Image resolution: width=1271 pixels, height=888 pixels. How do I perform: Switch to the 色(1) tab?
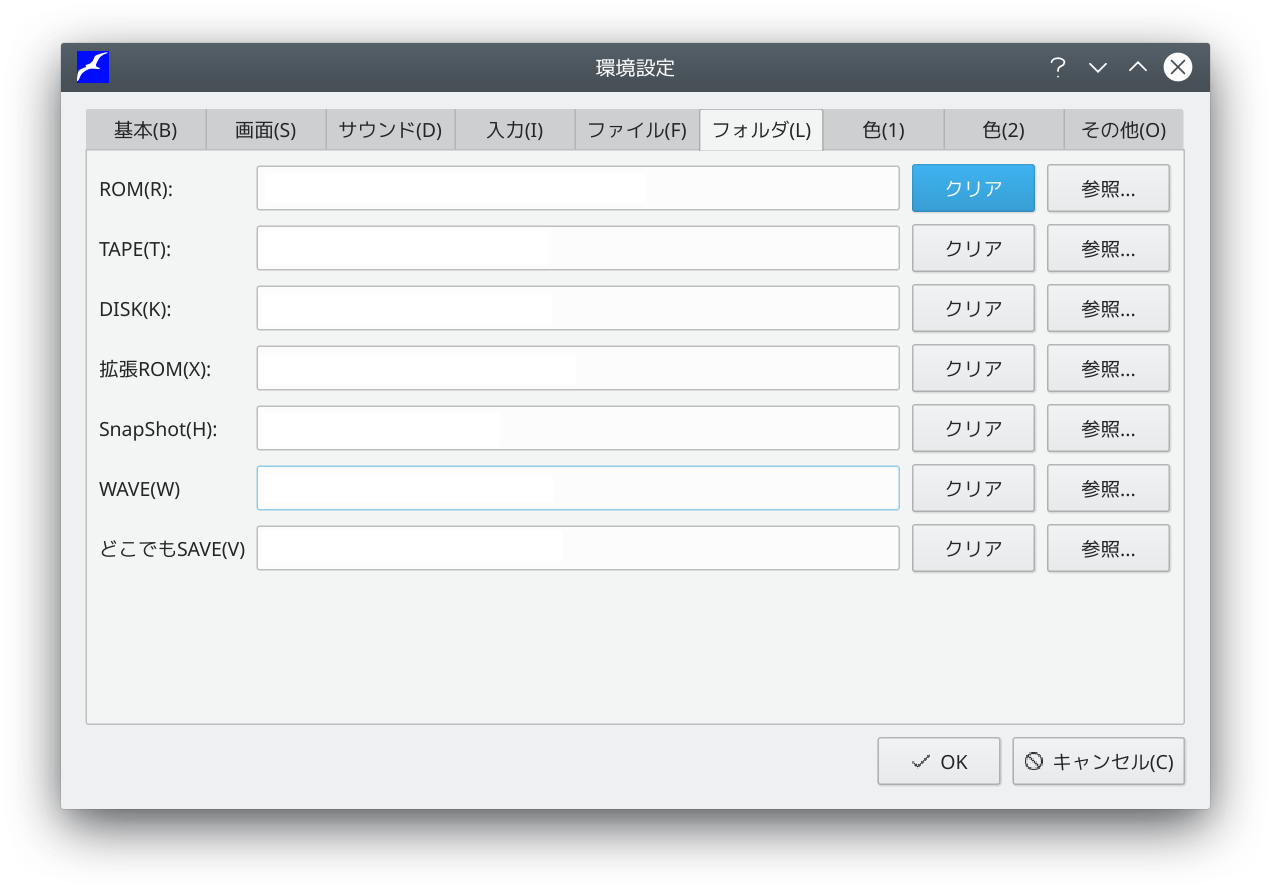884,130
